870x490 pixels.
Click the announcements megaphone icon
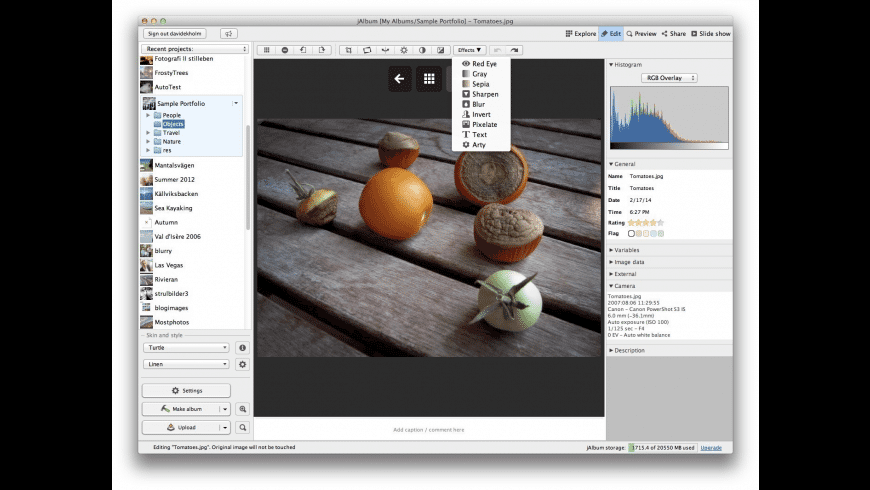click(229, 33)
